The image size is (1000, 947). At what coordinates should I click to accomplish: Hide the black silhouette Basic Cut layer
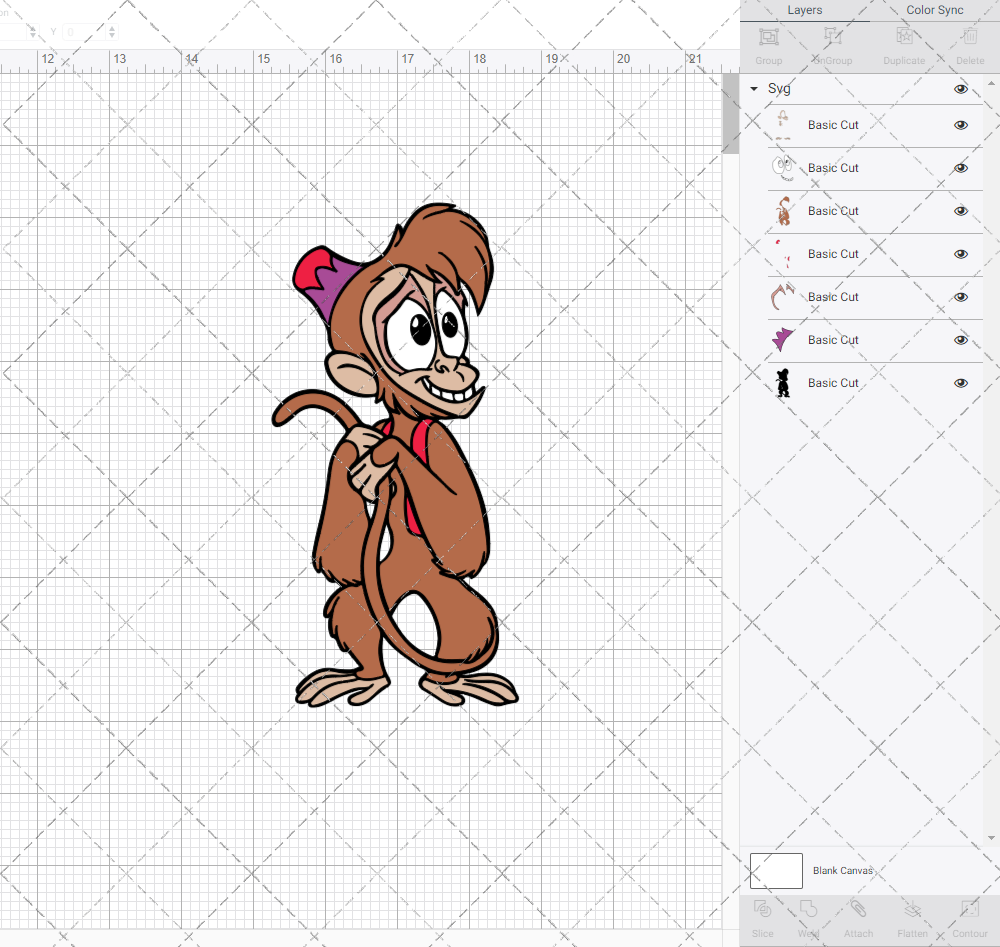(961, 383)
